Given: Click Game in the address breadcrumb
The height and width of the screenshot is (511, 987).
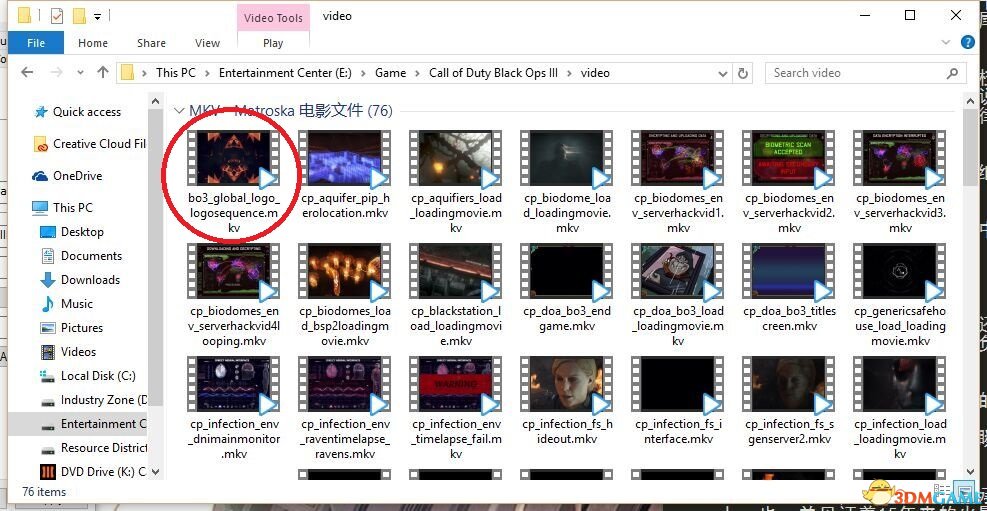Looking at the screenshot, I should coord(390,73).
